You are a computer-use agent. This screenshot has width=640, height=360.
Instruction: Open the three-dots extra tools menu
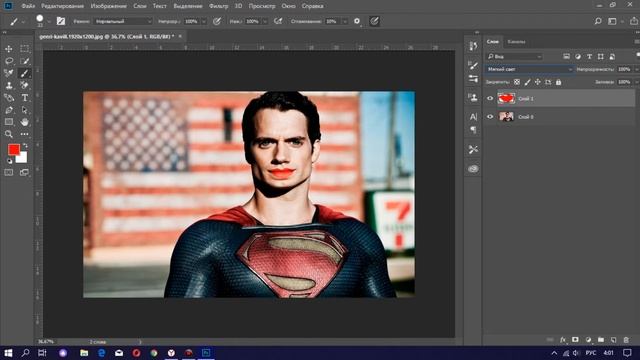click(x=24, y=134)
